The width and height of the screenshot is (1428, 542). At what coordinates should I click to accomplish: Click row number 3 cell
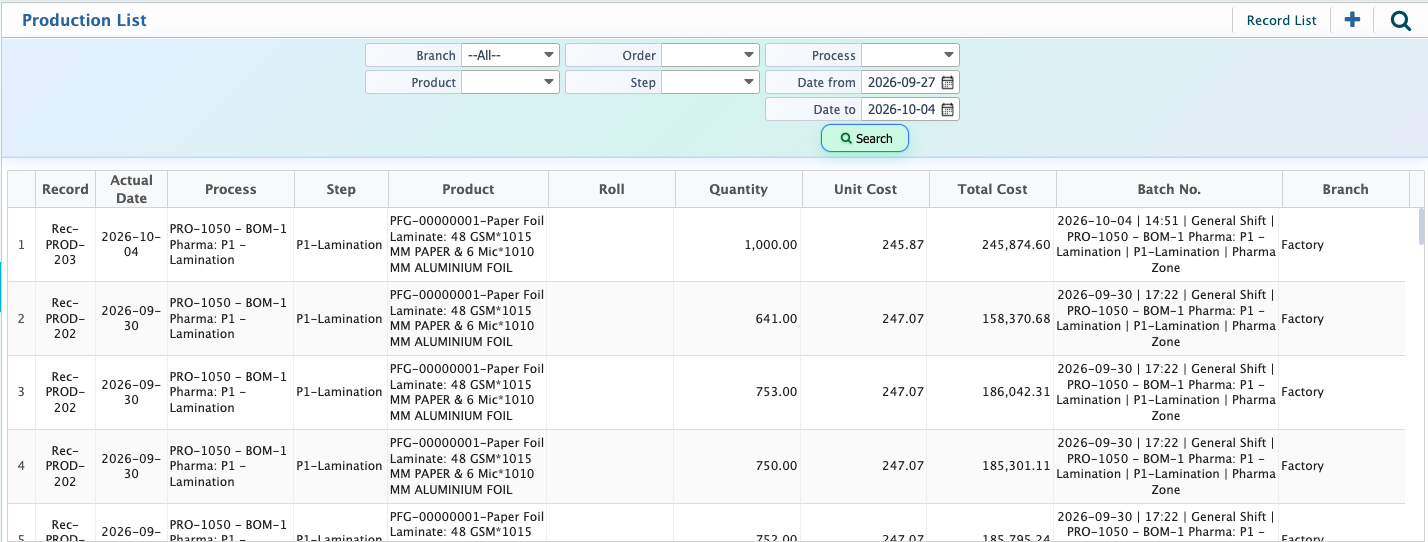[x=22, y=392]
